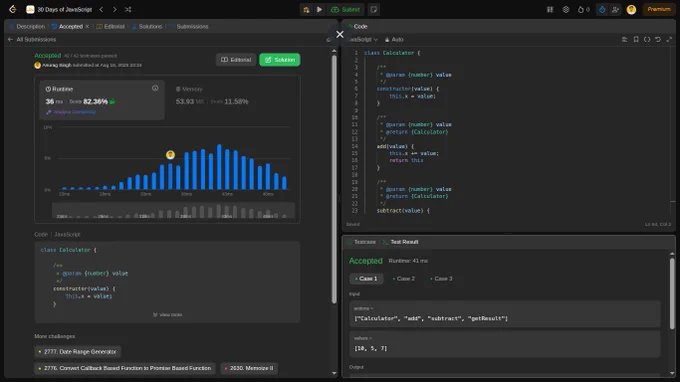
Task: Run the code with the play icon
Action: (320, 9)
